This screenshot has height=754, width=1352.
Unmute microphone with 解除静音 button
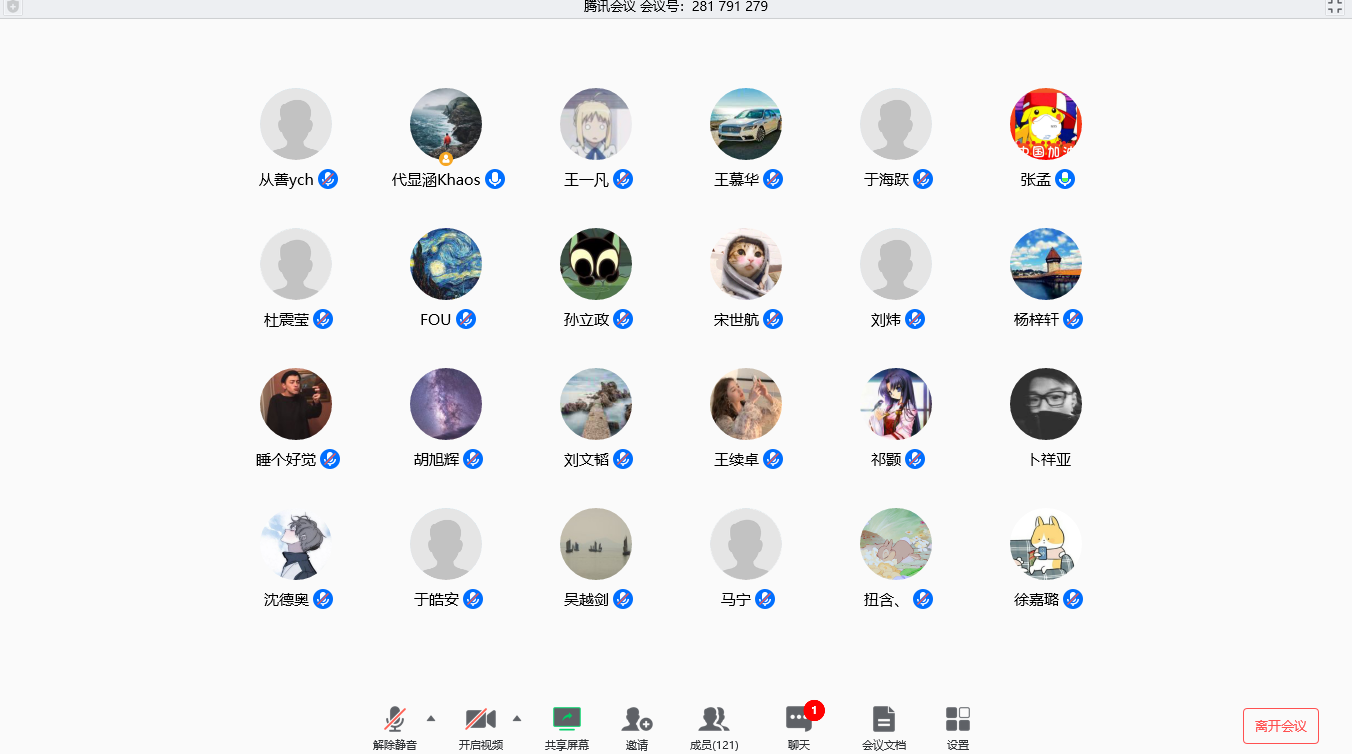[x=395, y=719]
